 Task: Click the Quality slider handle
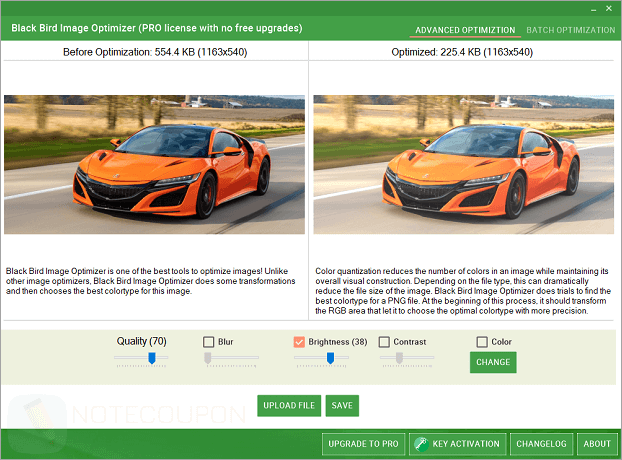tap(152, 358)
